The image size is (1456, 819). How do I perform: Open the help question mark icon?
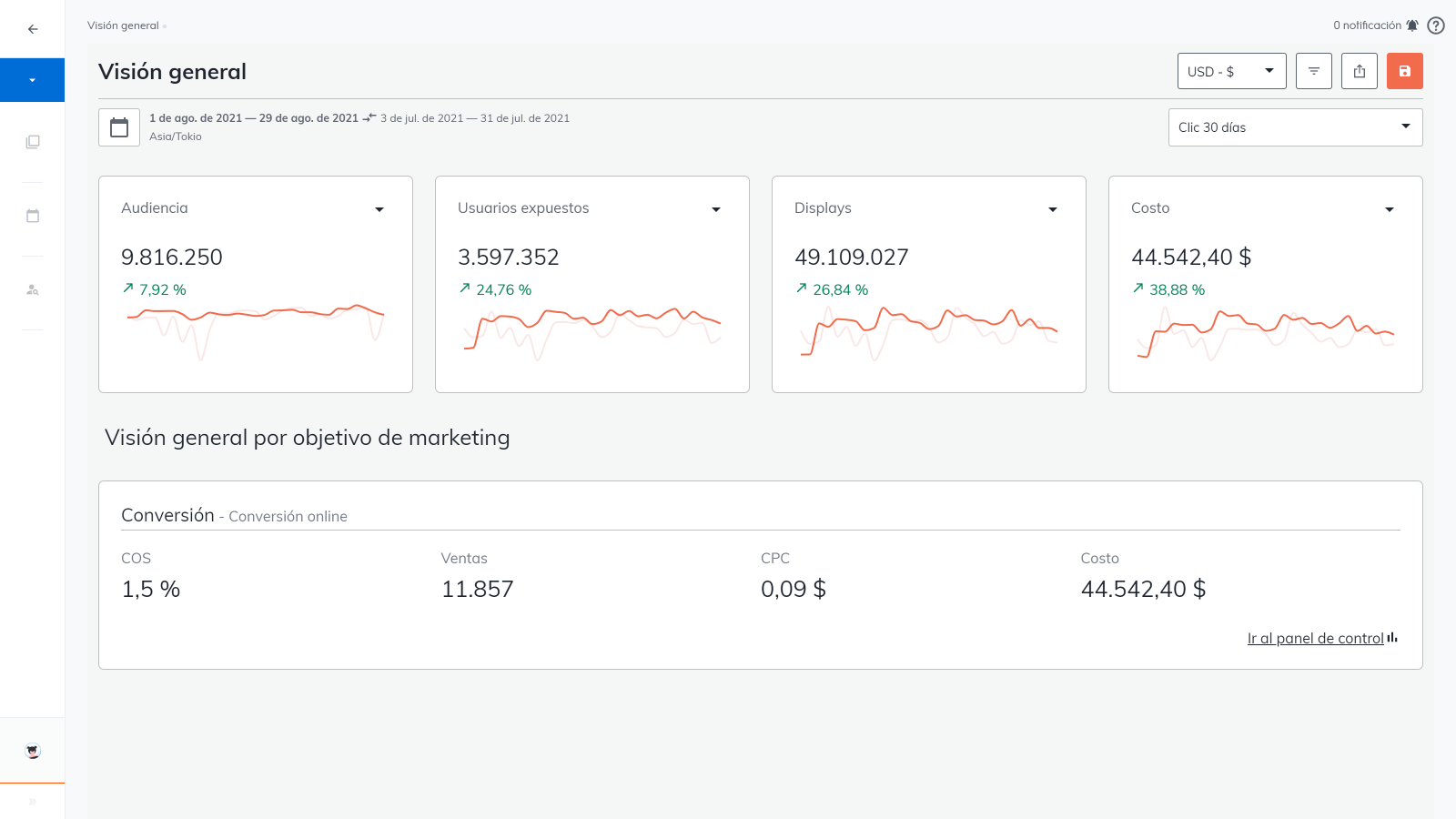point(1436,25)
